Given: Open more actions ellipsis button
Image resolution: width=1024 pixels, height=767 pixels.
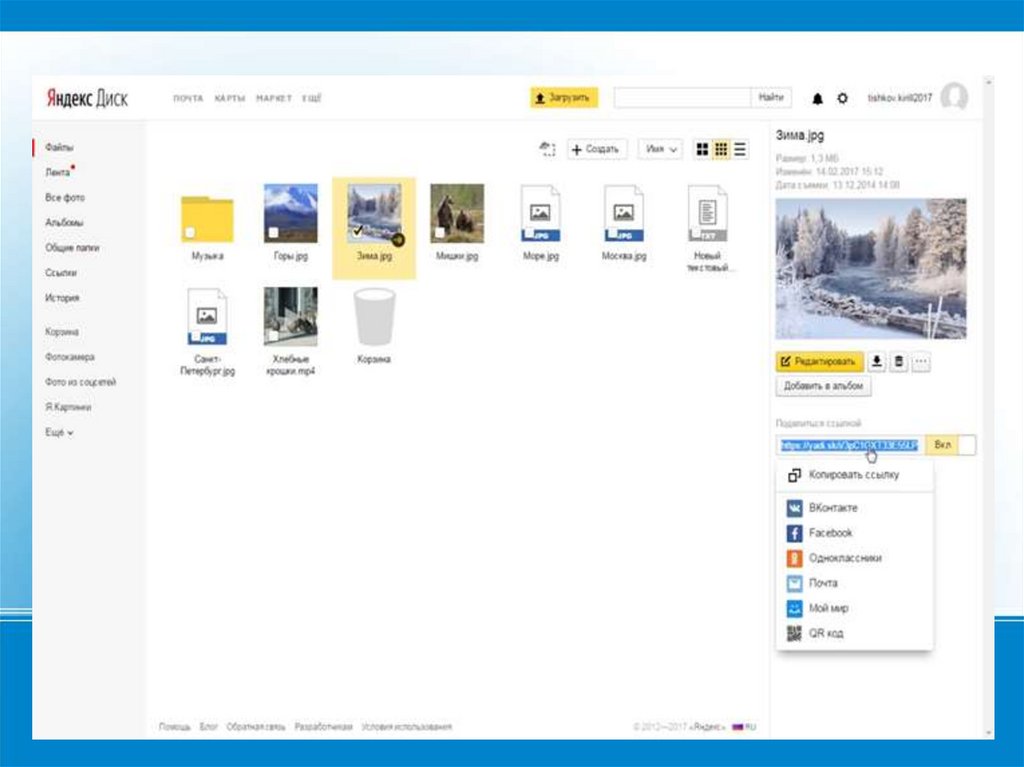Looking at the screenshot, I should (x=921, y=361).
